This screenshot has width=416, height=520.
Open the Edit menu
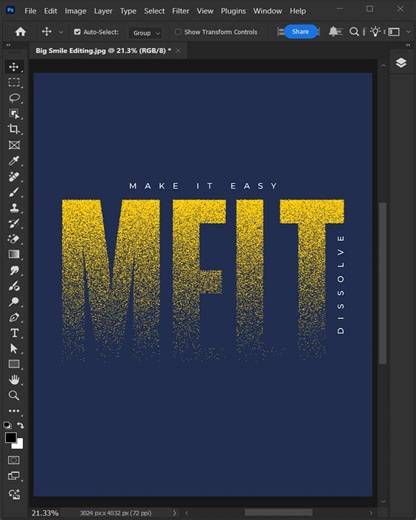click(50, 11)
